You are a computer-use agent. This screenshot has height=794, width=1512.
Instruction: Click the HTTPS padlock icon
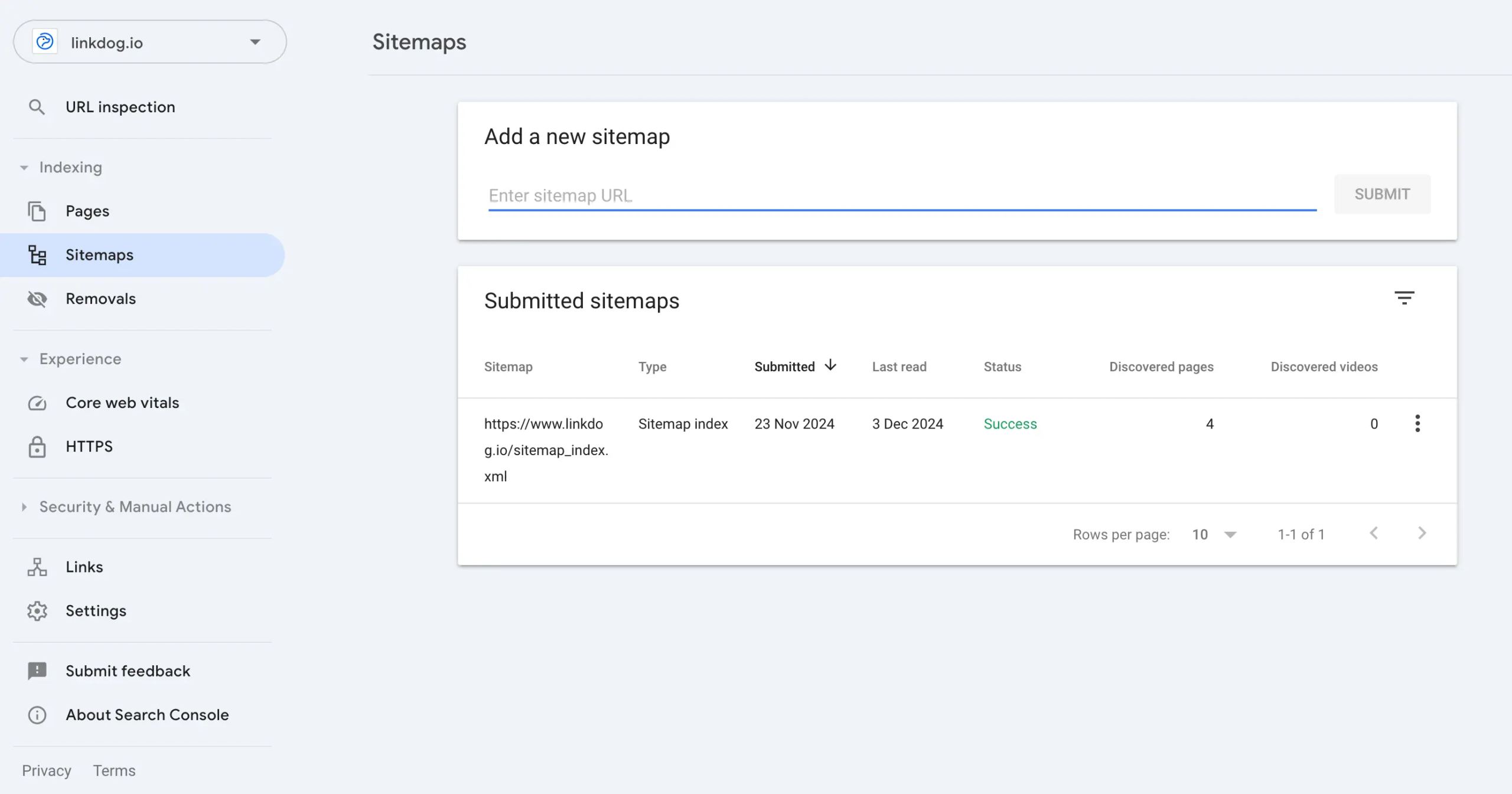[x=37, y=446]
